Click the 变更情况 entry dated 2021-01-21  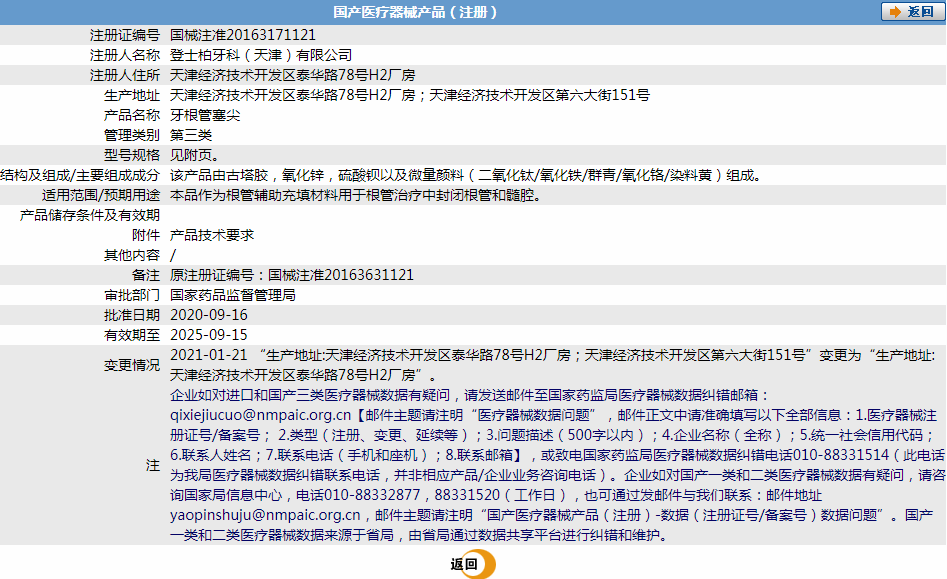coord(553,365)
